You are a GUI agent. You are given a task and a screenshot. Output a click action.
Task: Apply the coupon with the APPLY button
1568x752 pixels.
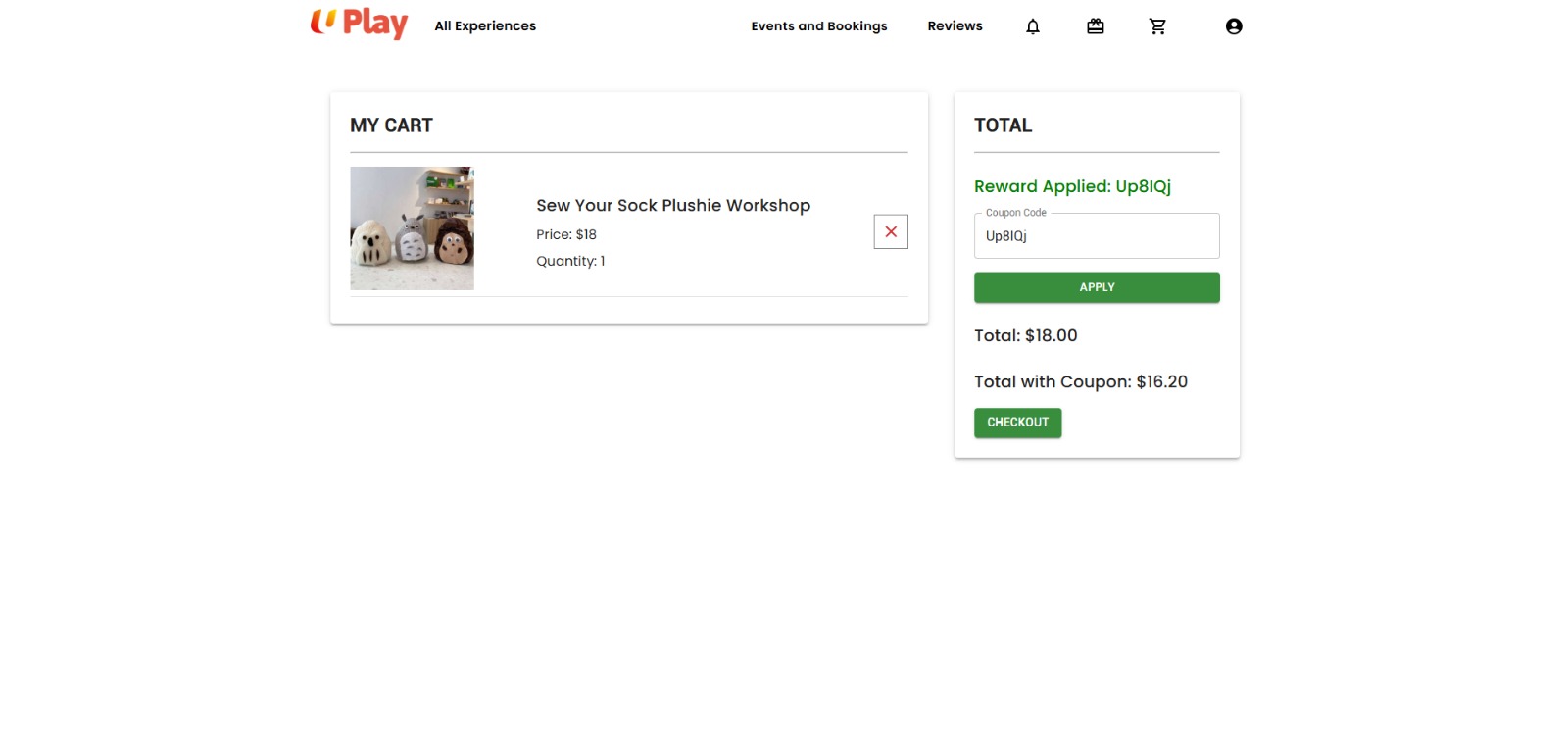(x=1097, y=287)
